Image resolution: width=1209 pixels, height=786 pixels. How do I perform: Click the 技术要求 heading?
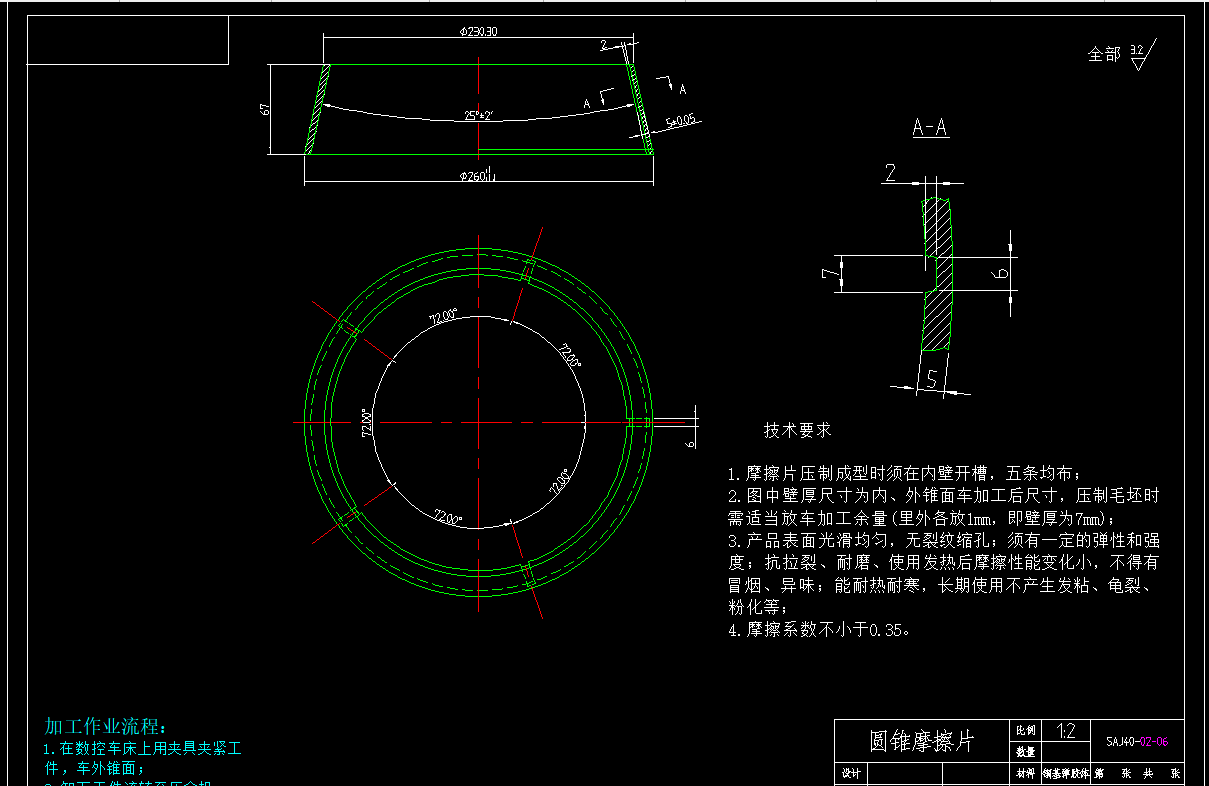pyautogui.click(x=798, y=430)
